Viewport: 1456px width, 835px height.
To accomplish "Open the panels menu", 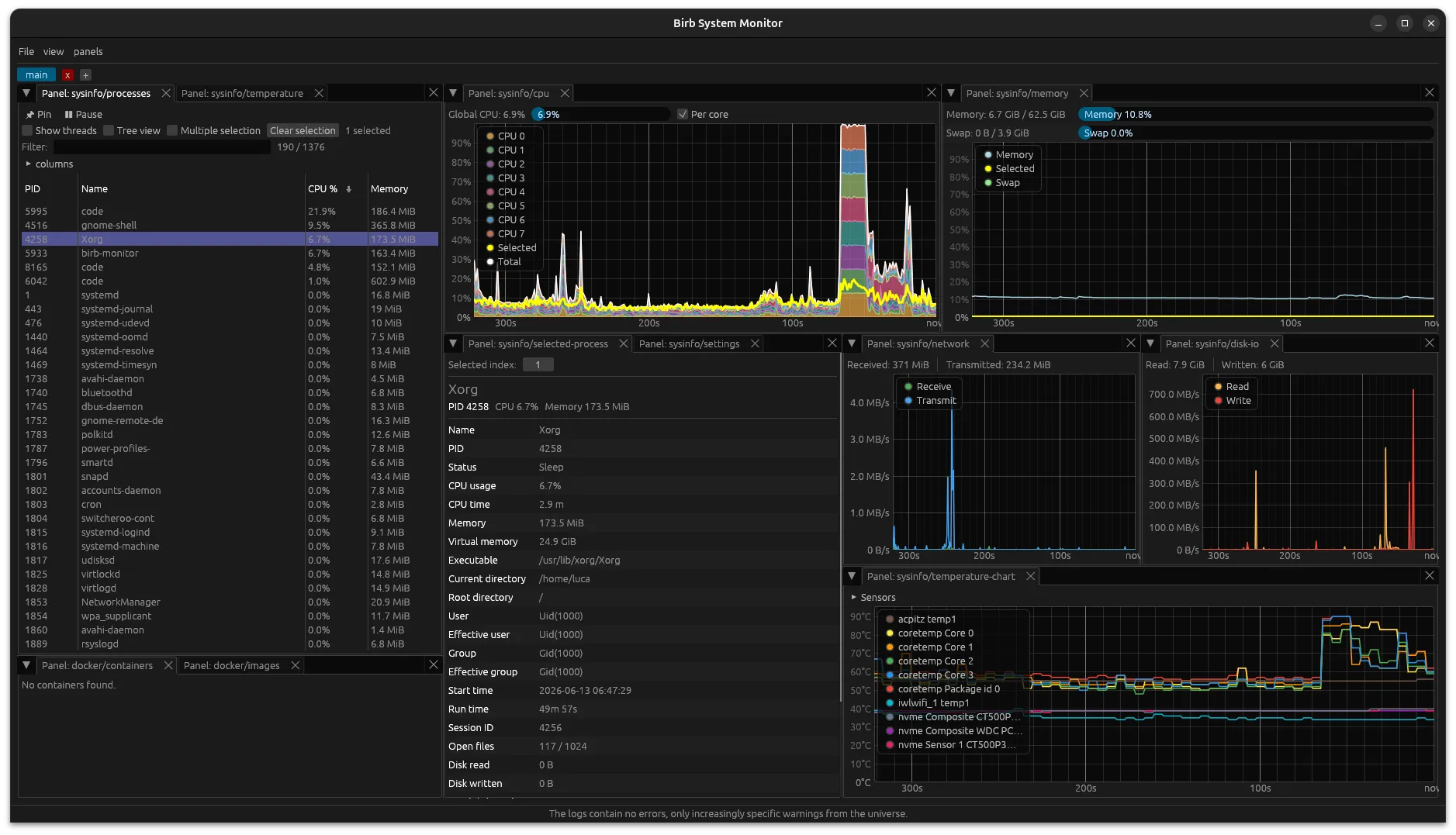I will pos(88,51).
